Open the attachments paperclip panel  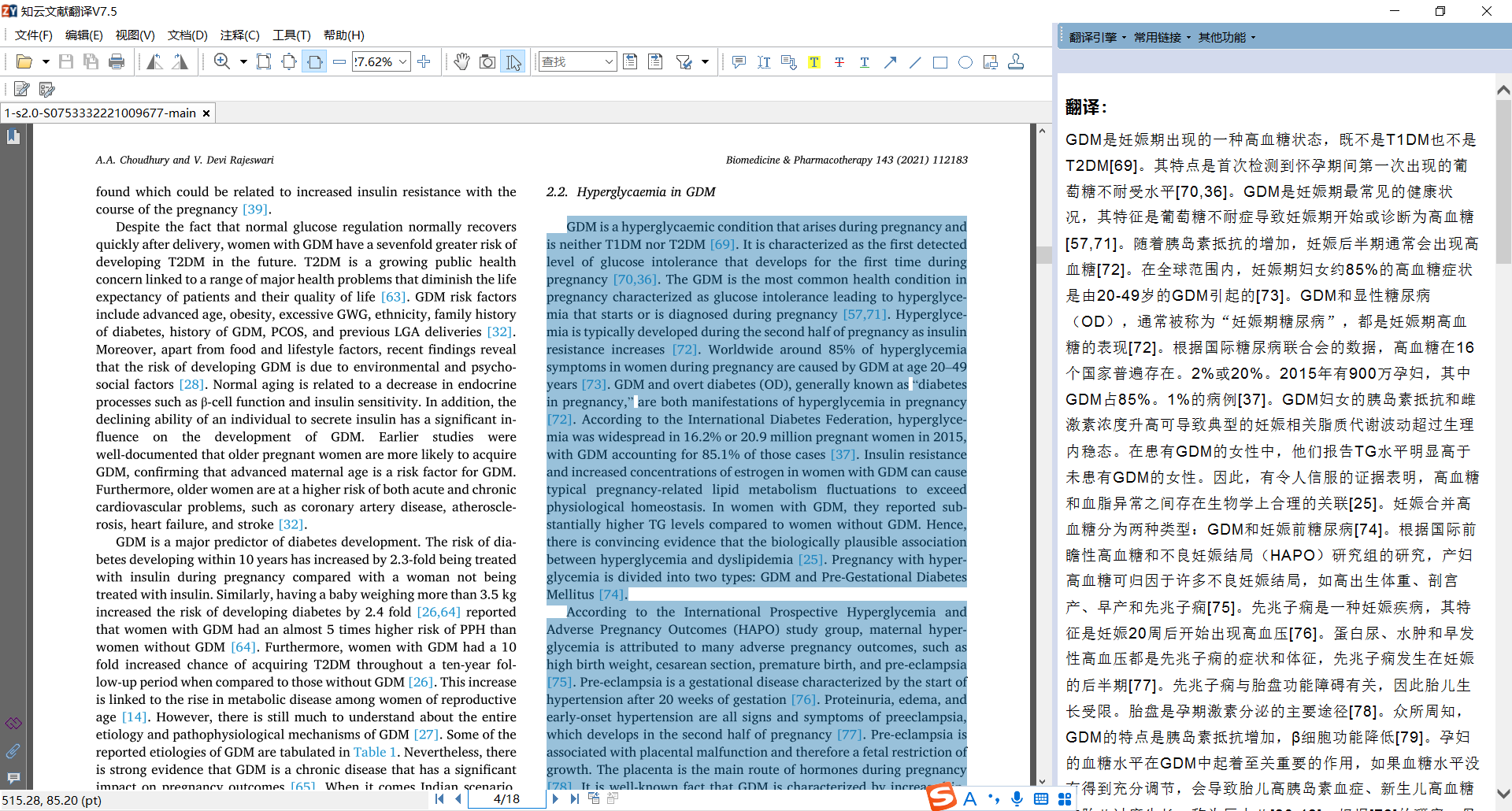13,751
